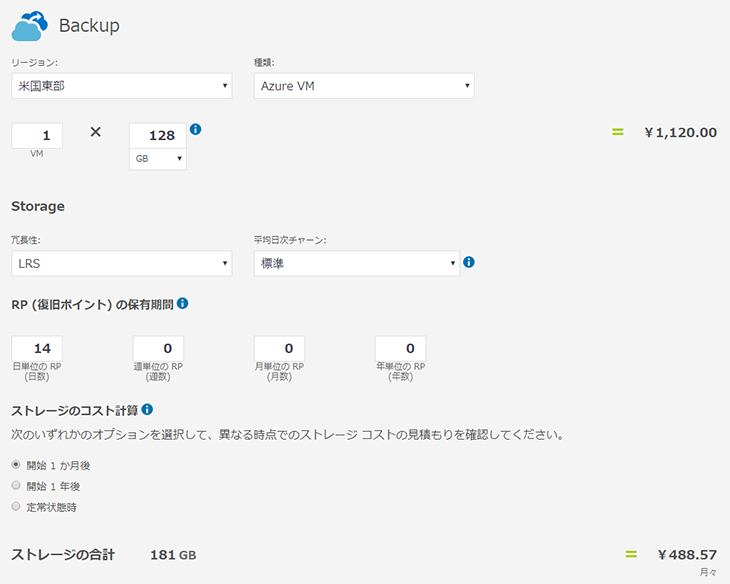Focus the 日単位の RP days field
This screenshot has height=584, width=730.
point(37,348)
